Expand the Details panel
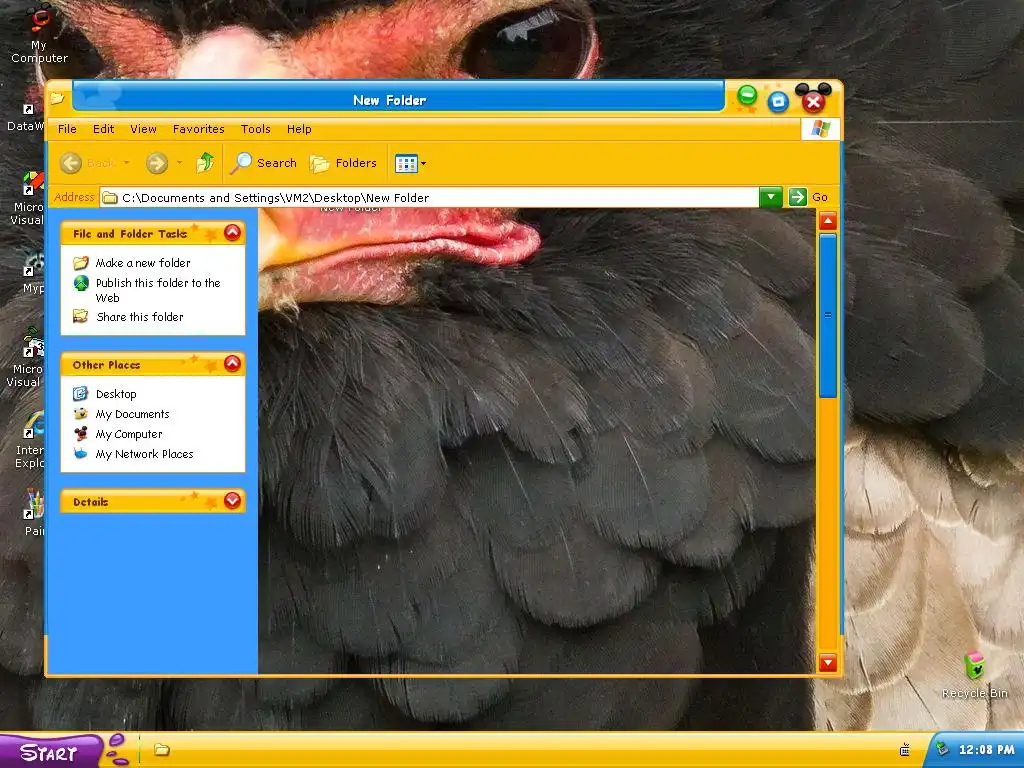The image size is (1024, 768). click(232, 501)
